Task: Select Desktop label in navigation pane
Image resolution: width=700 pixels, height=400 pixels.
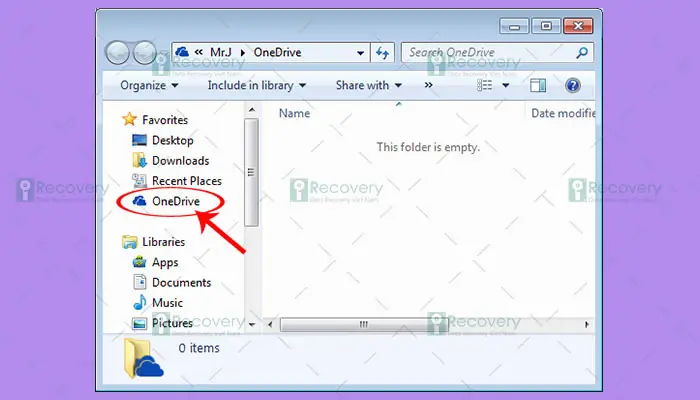Action: point(173,140)
